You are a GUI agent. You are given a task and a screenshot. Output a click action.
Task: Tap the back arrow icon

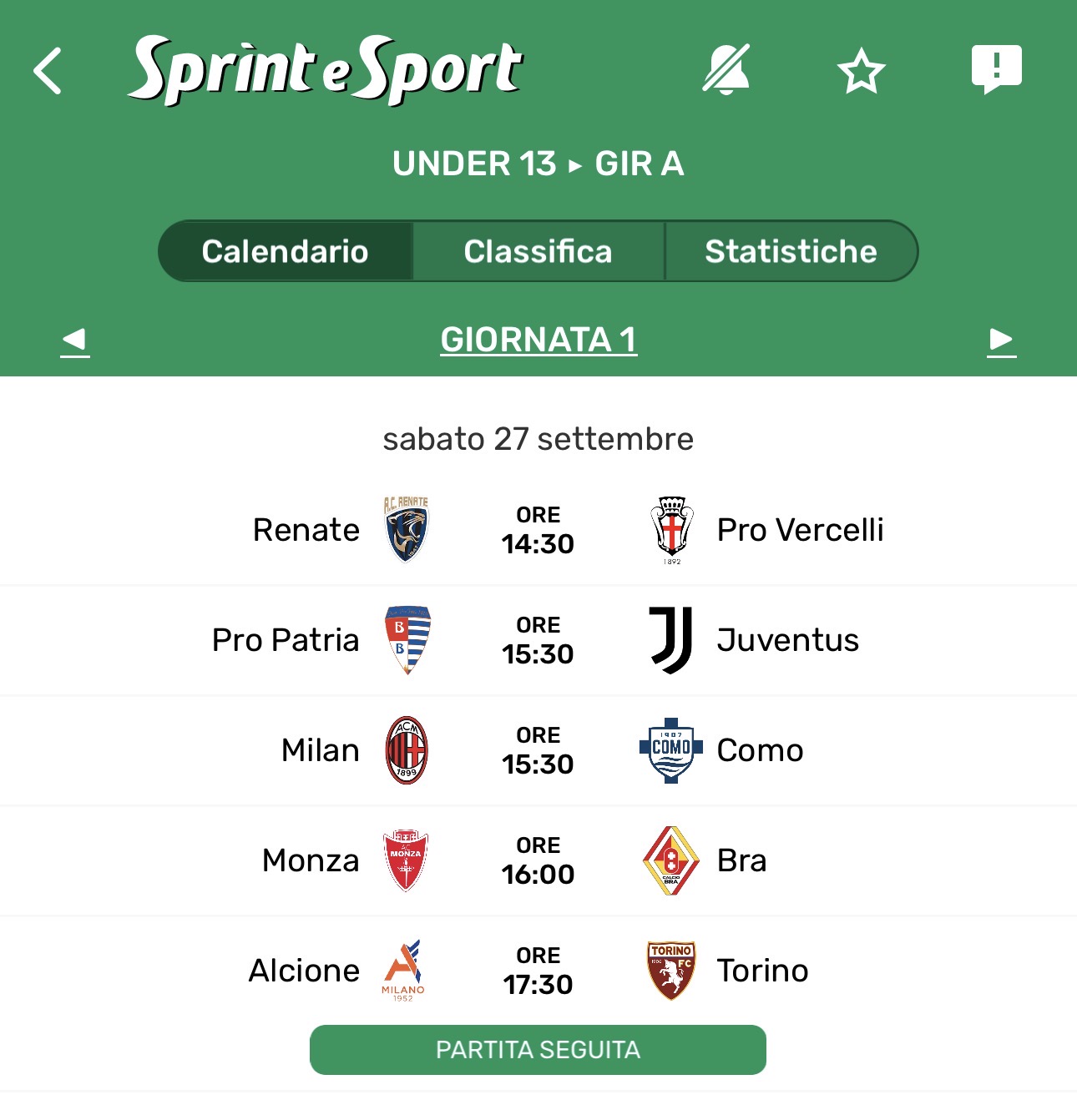pos(48,71)
